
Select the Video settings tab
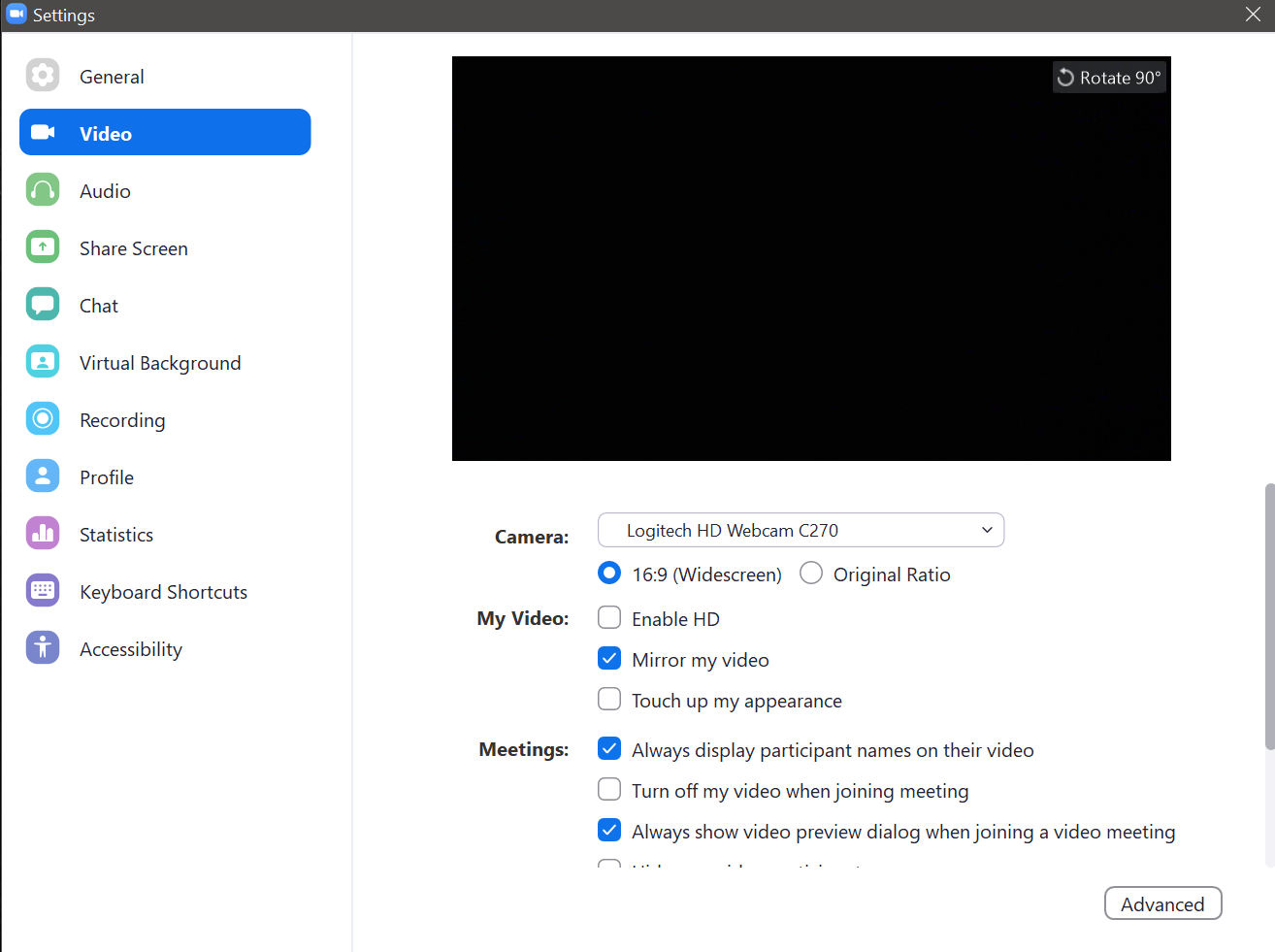coord(165,132)
